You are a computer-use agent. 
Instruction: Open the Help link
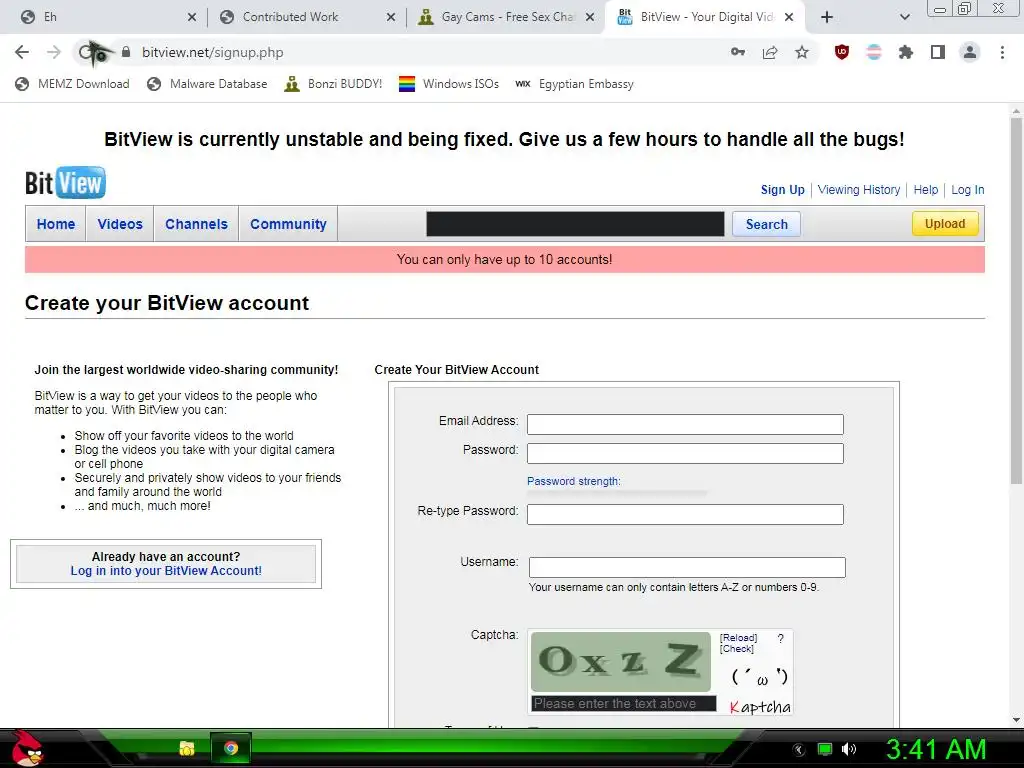pos(925,189)
